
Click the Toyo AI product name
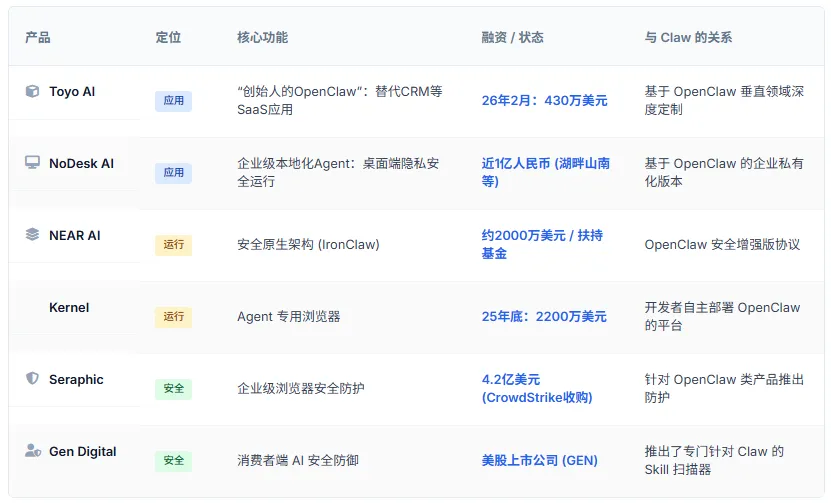point(72,92)
